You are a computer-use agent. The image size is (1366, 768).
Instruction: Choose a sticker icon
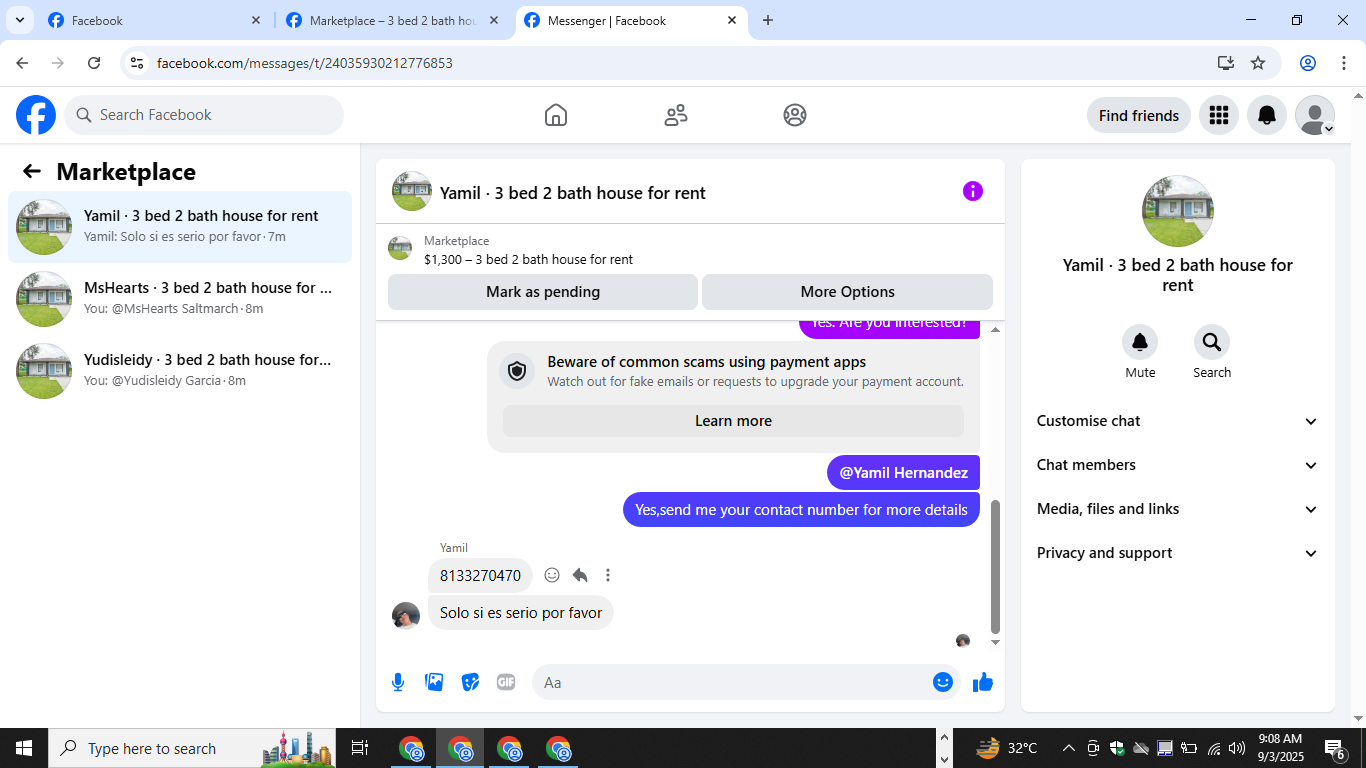[470, 682]
